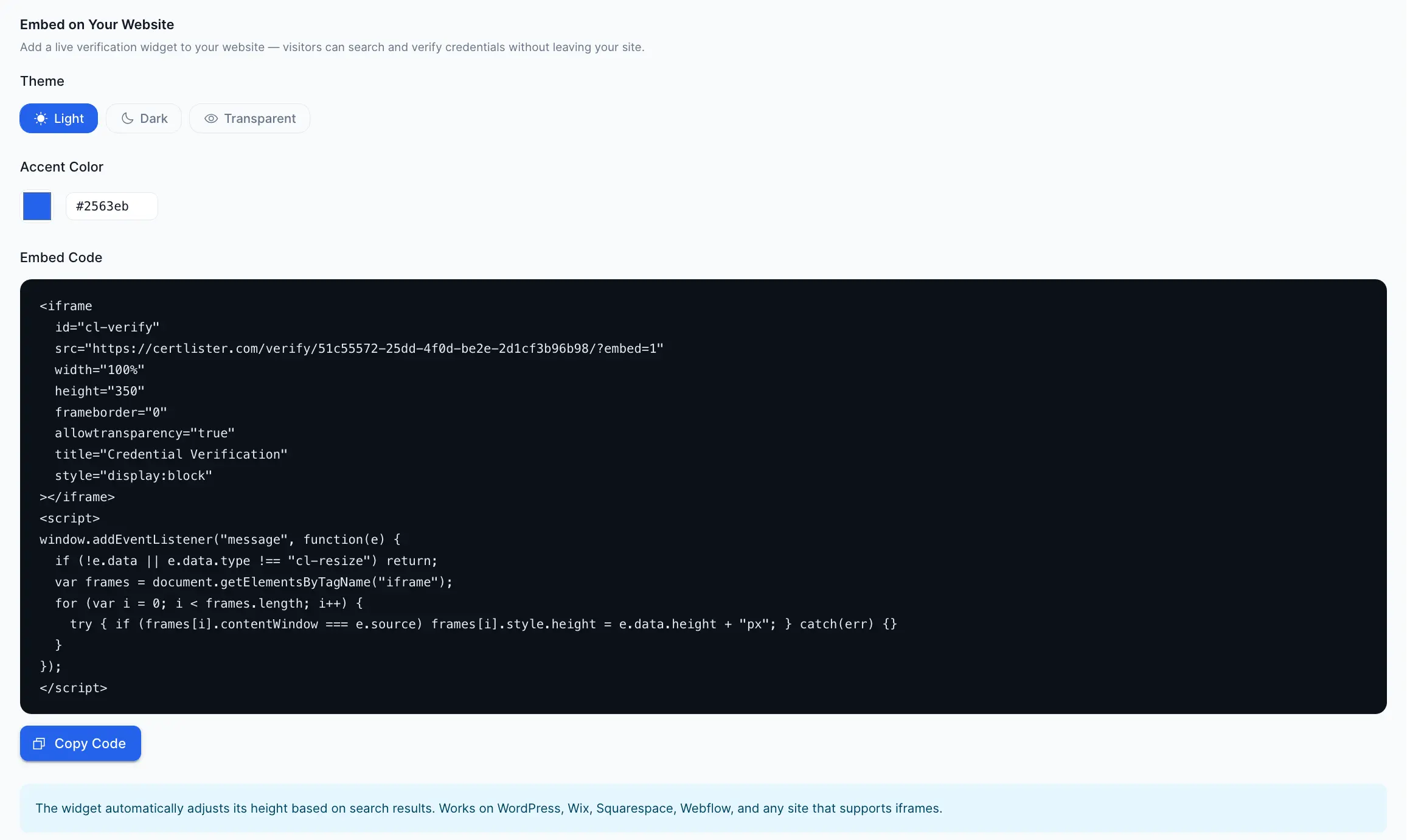Click the #2563eb hex value input field
Screen dimensions: 1407x840
(111, 206)
